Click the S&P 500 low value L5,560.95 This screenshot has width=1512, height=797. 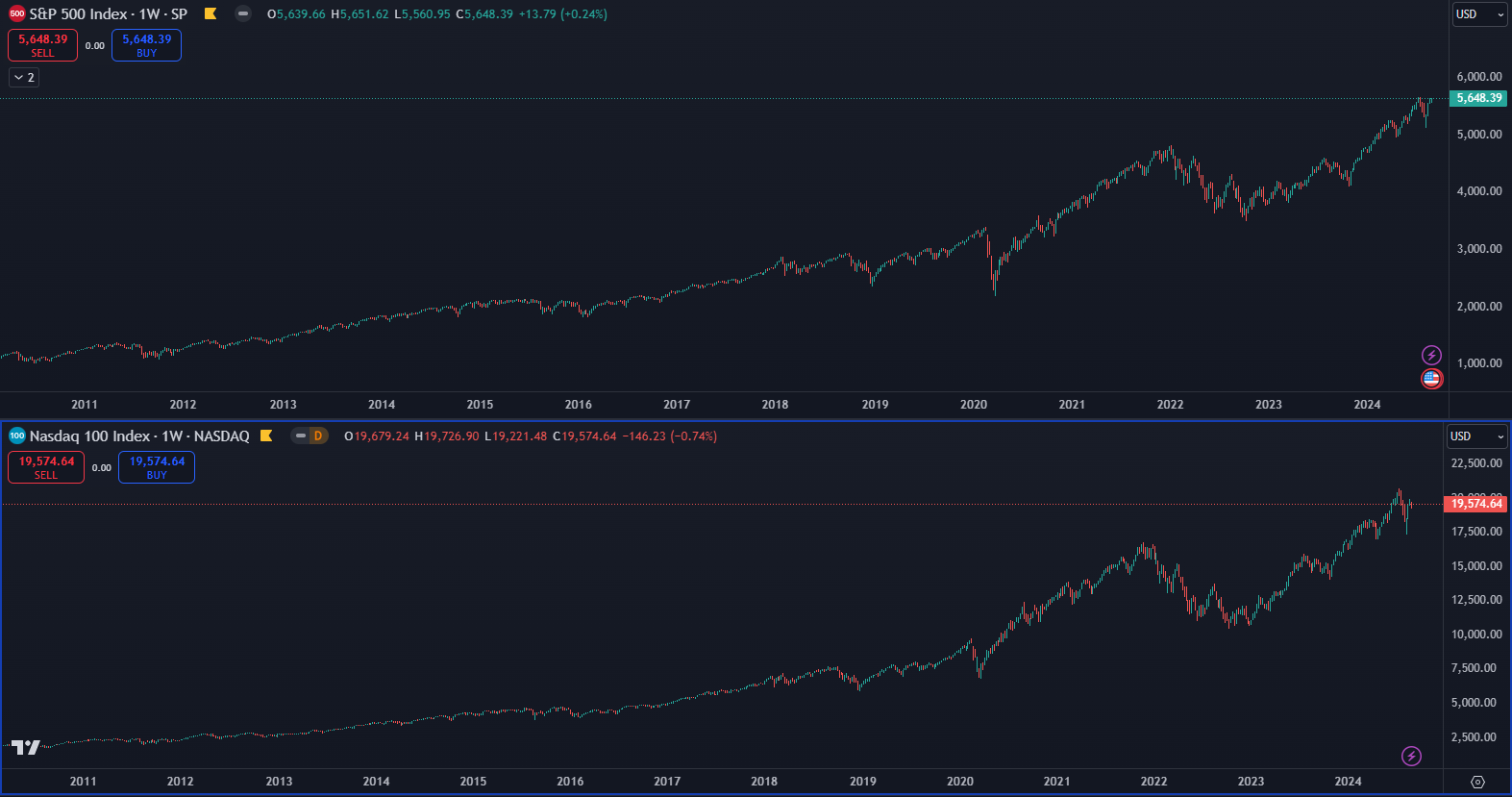(x=422, y=14)
